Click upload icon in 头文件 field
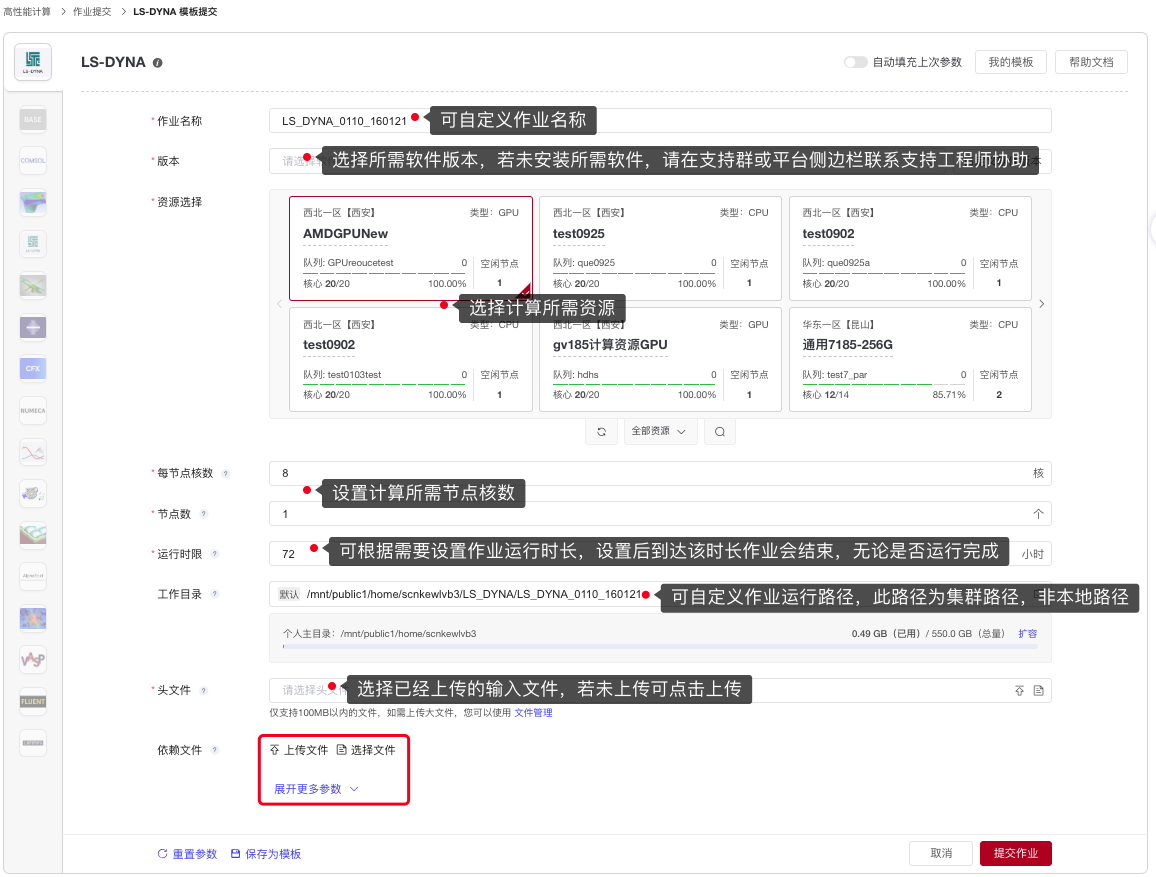 click(1019, 691)
